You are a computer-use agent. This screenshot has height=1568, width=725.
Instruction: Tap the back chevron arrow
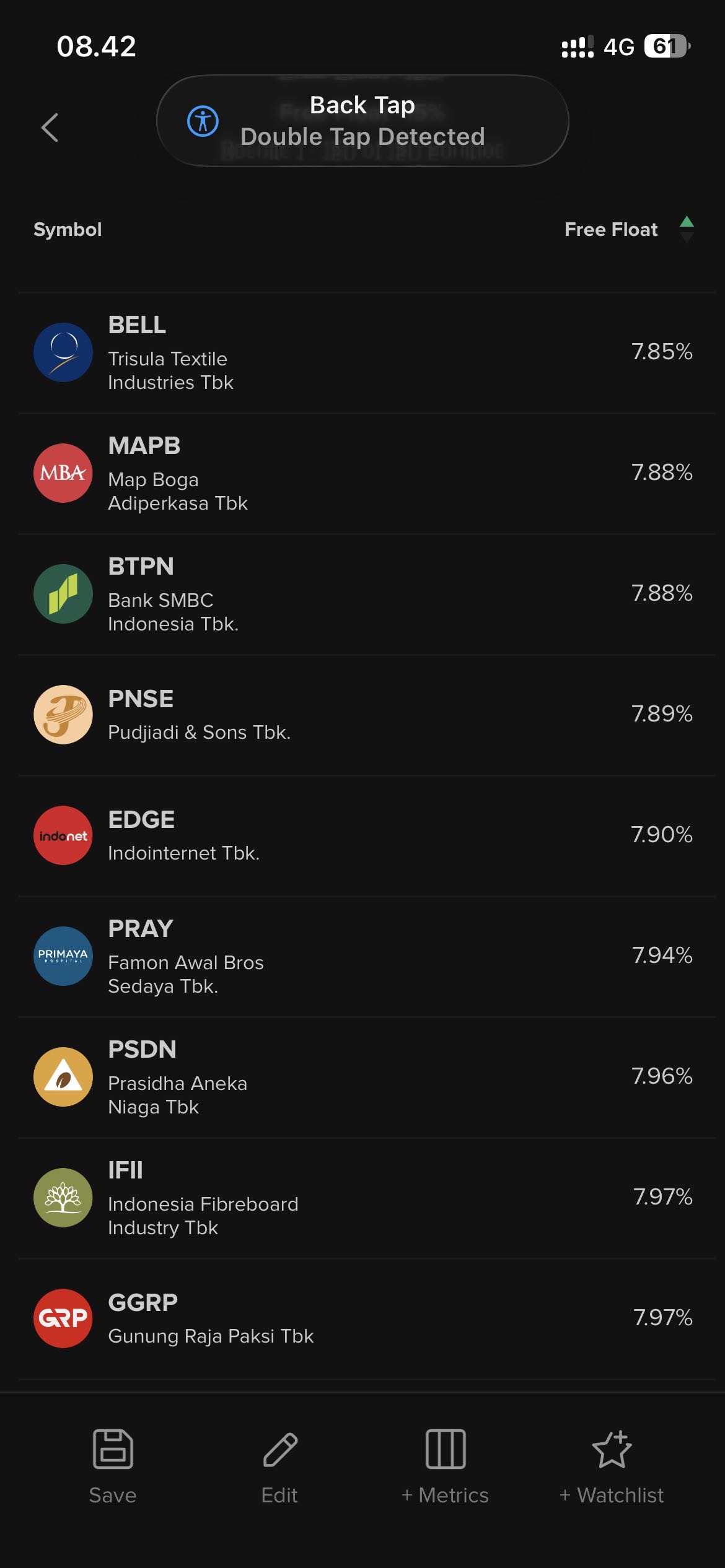tap(50, 128)
